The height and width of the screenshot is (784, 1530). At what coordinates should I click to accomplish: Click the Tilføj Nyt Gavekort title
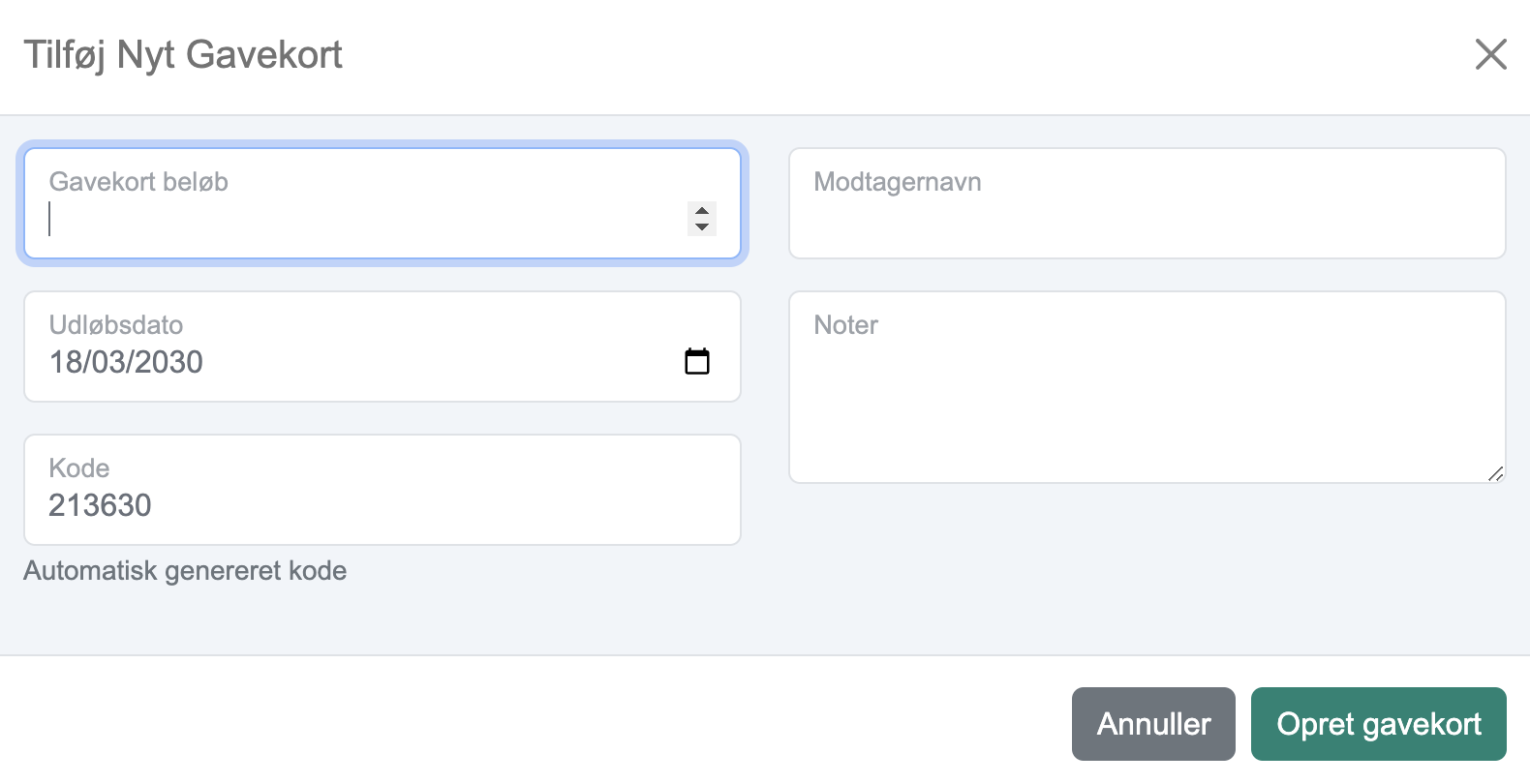[x=183, y=55]
